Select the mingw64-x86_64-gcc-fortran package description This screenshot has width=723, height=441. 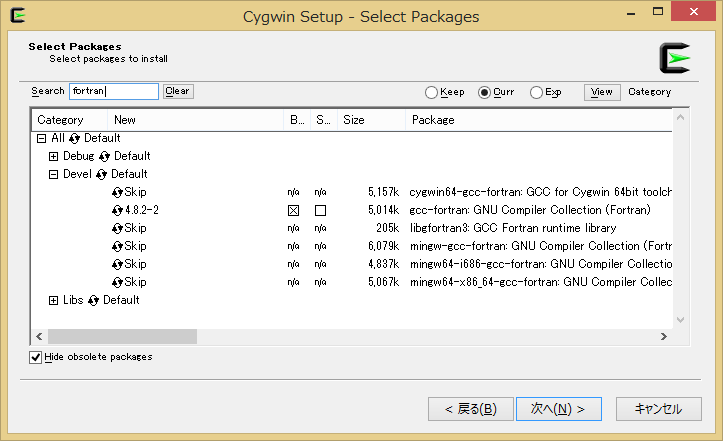540,282
